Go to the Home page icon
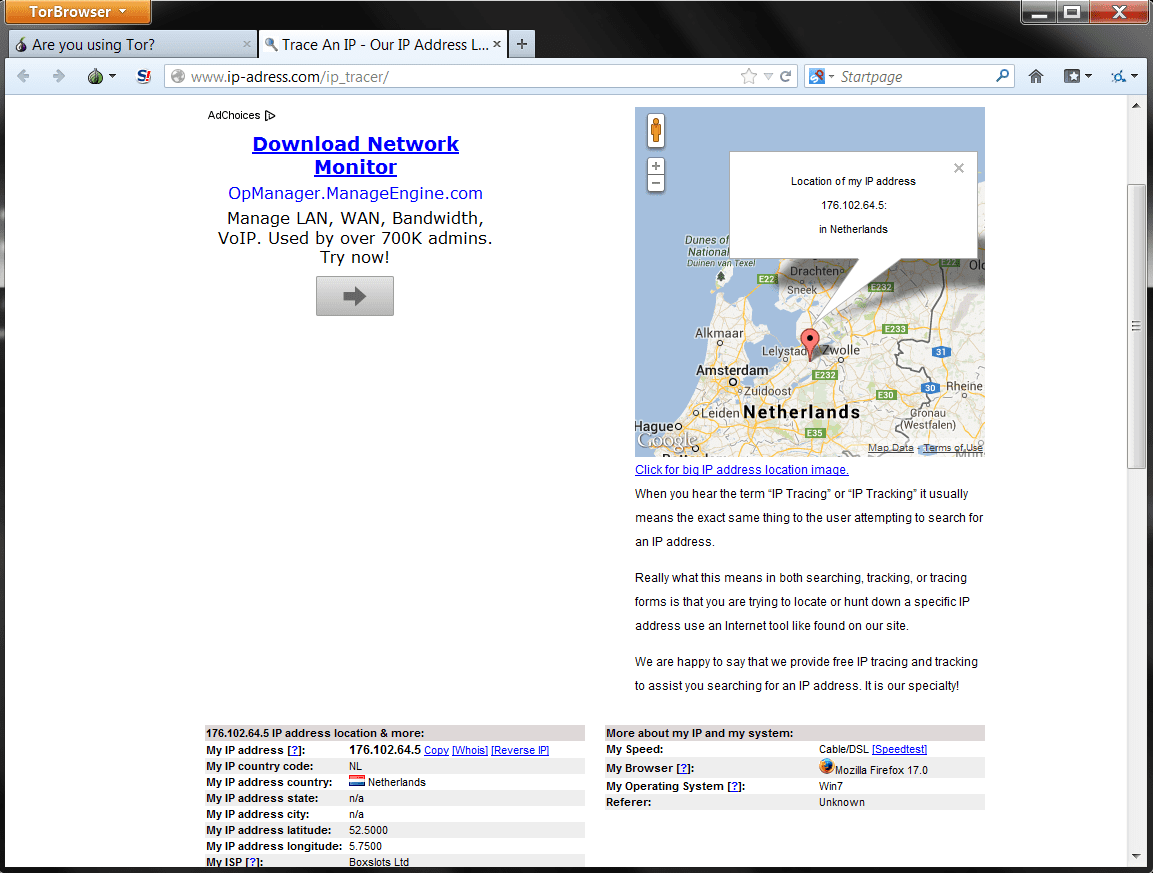The width and height of the screenshot is (1153, 873). (1036, 76)
